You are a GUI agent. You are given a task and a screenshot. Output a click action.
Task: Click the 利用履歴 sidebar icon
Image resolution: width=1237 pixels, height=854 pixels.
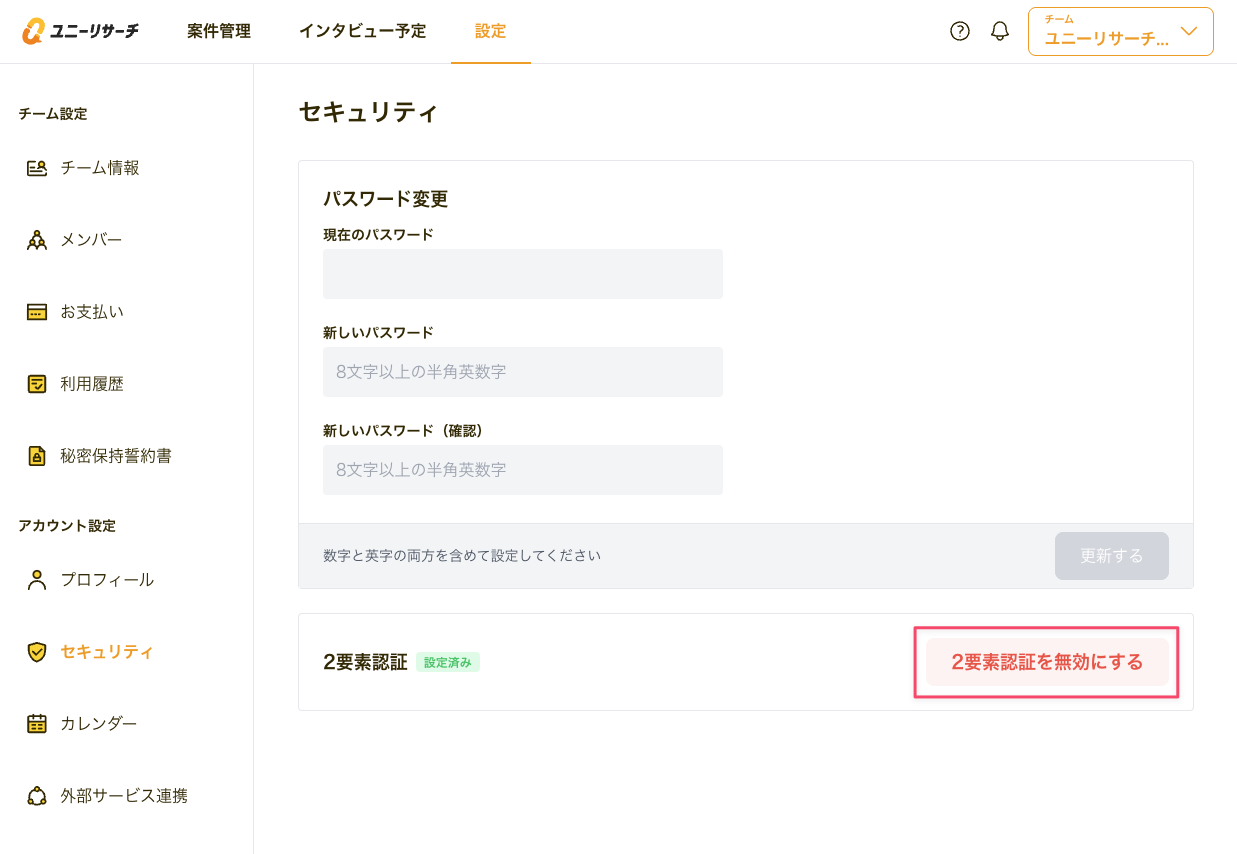37,384
